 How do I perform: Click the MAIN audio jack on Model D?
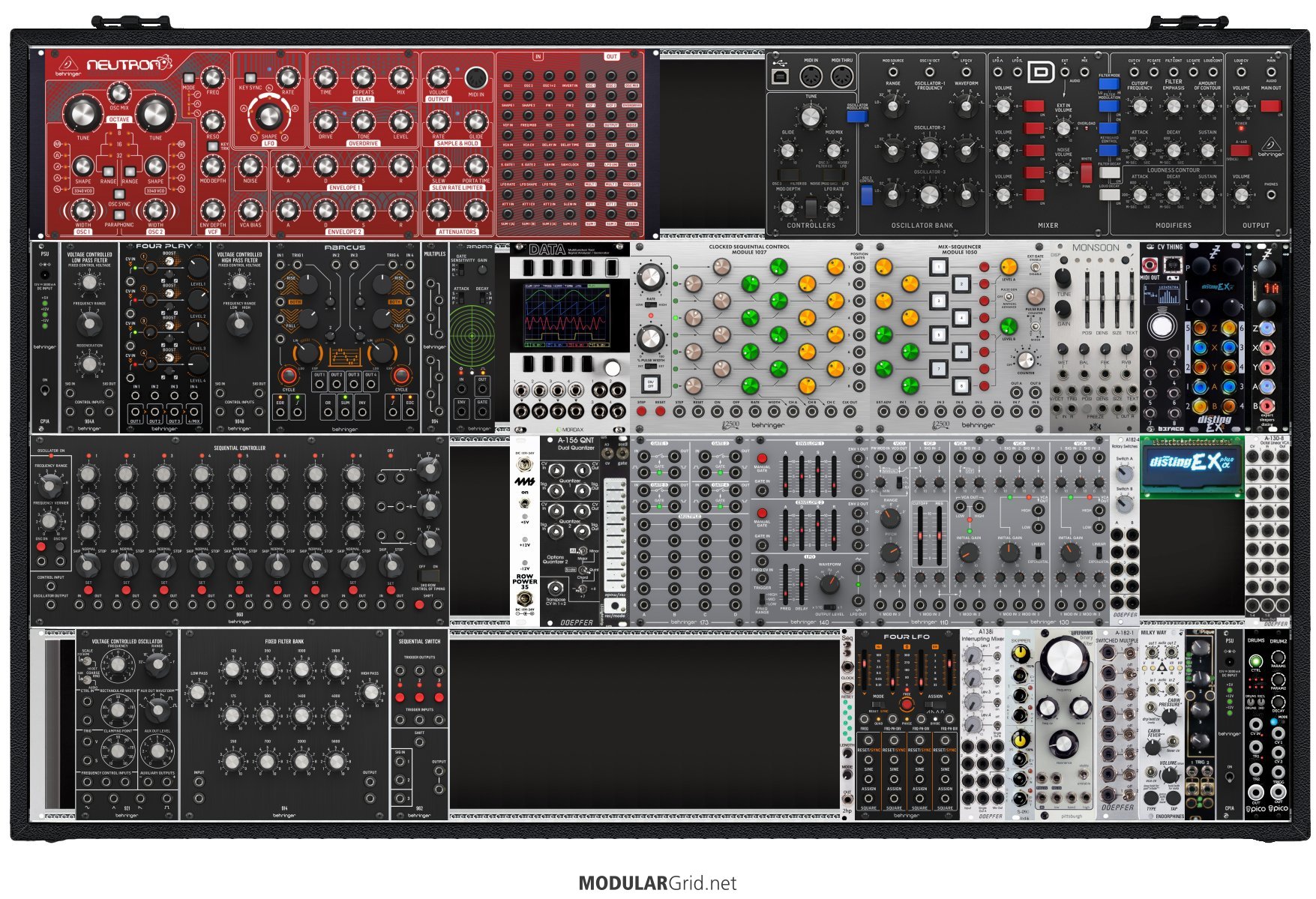(x=1271, y=72)
